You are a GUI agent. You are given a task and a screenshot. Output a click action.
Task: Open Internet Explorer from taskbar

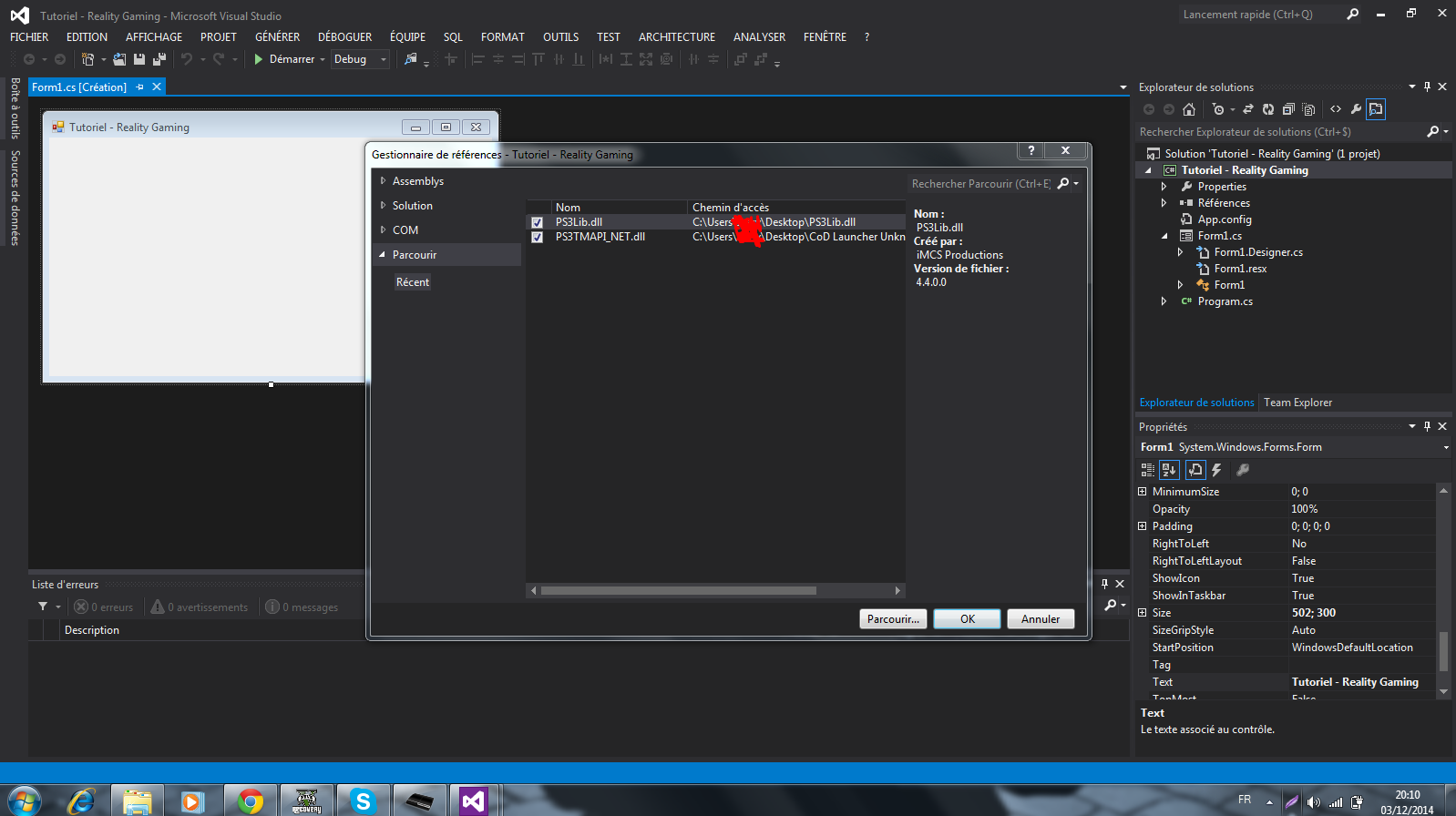pyautogui.click(x=81, y=801)
